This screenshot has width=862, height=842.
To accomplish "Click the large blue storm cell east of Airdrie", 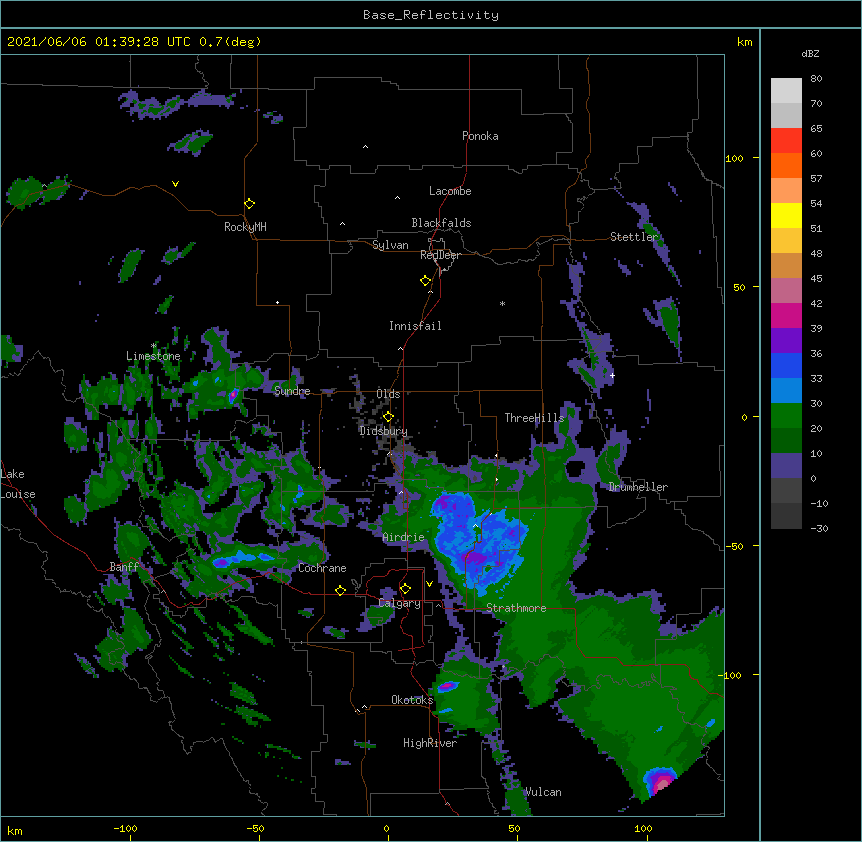I will [x=477, y=541].
